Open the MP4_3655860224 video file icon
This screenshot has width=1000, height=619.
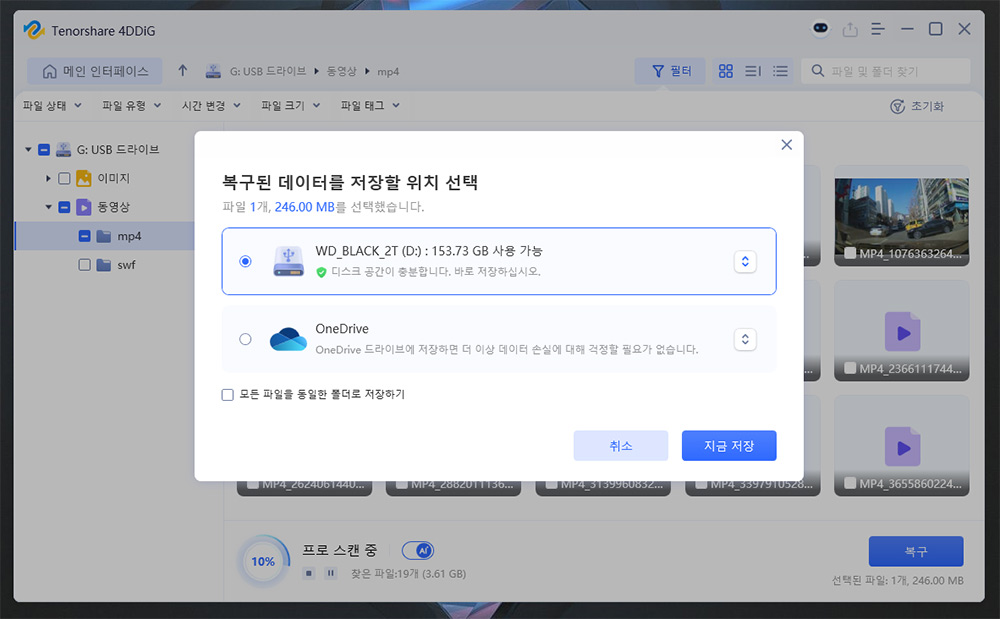coord(902,447)
